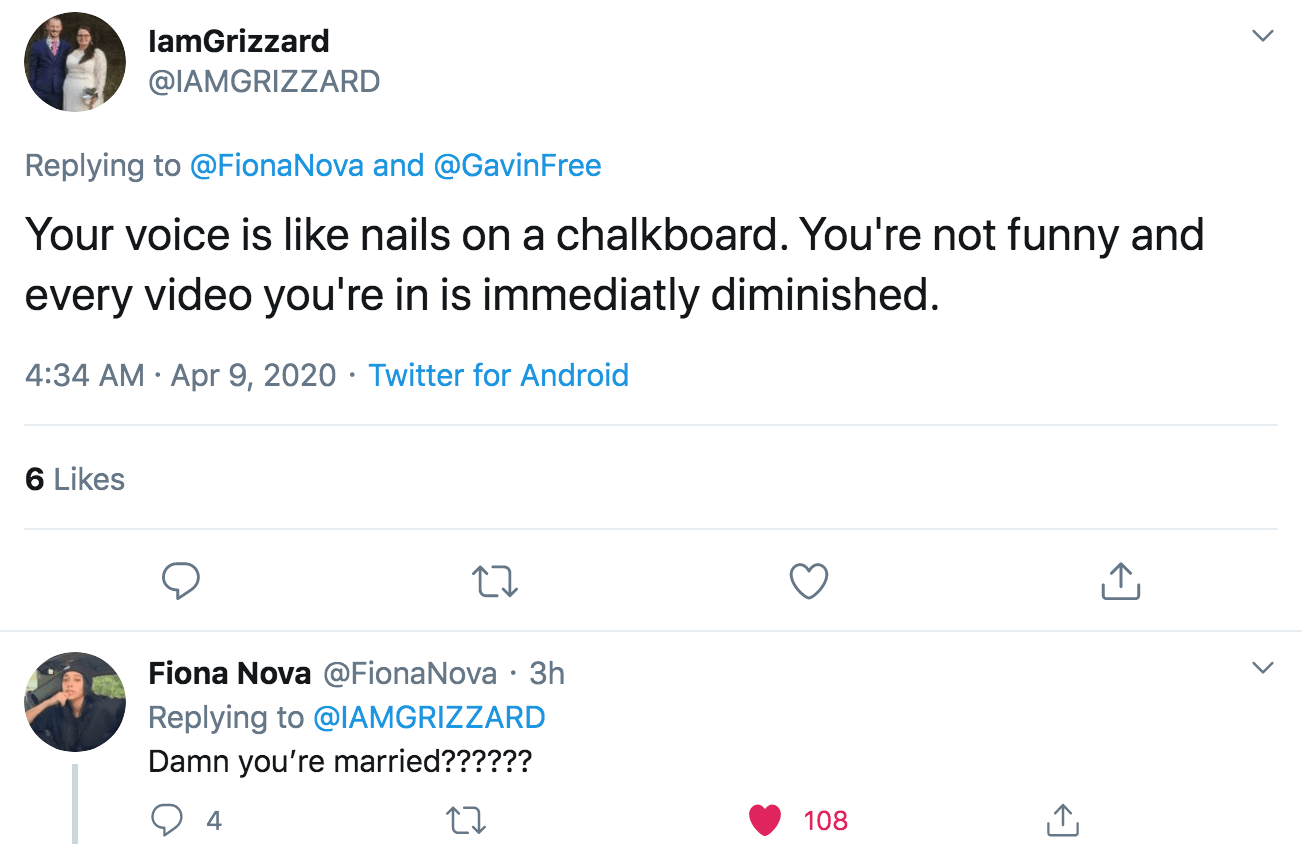Open the Fiona Nova display name
1302x844 pixels.
[x=229, y=674]
